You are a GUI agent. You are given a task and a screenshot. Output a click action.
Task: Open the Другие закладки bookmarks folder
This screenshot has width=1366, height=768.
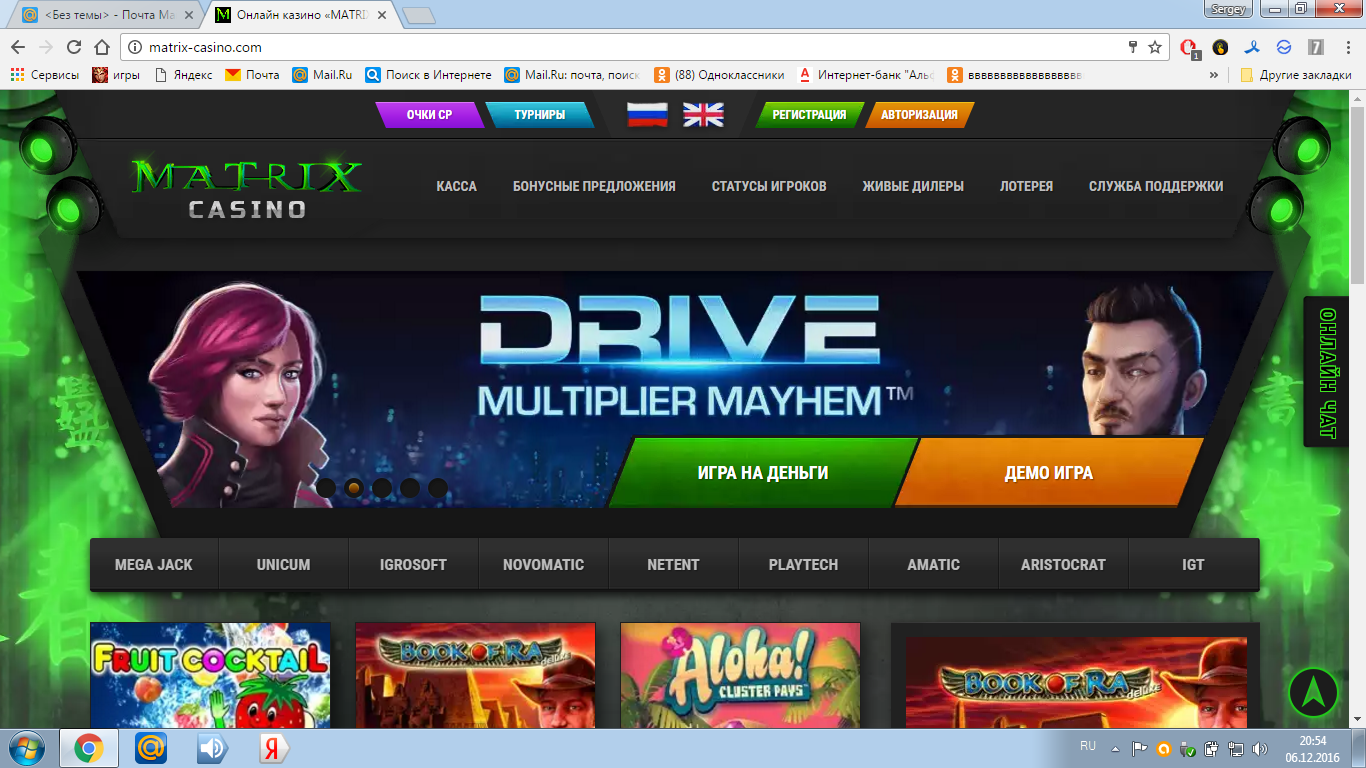click(x=1296, y=75)
